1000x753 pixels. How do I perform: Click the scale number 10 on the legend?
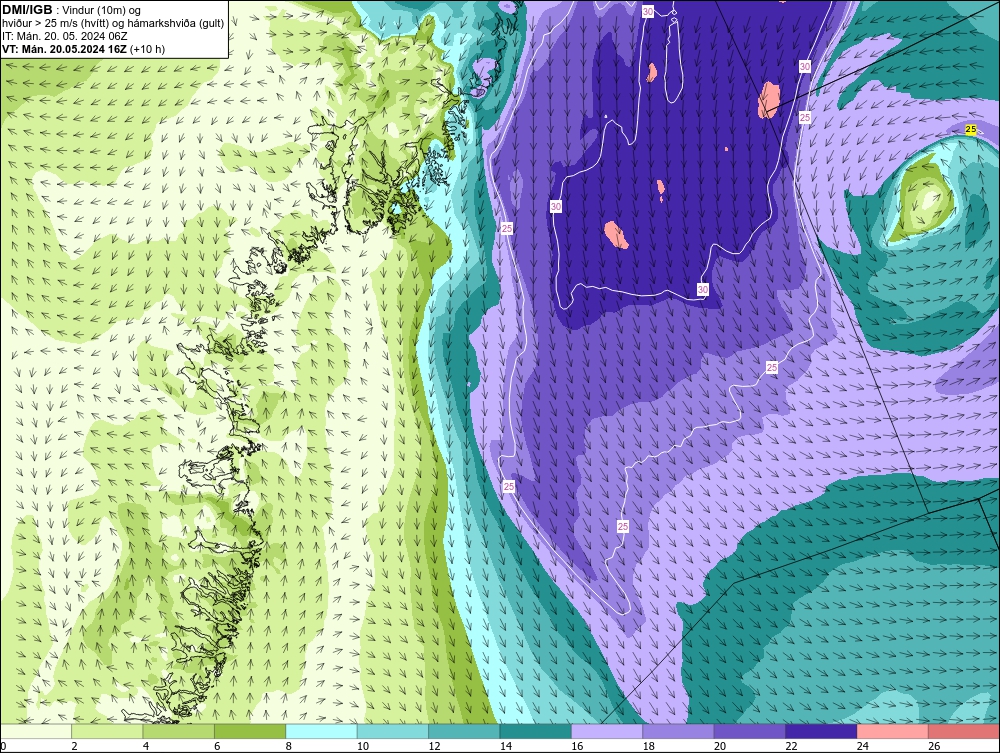point(363,746)
